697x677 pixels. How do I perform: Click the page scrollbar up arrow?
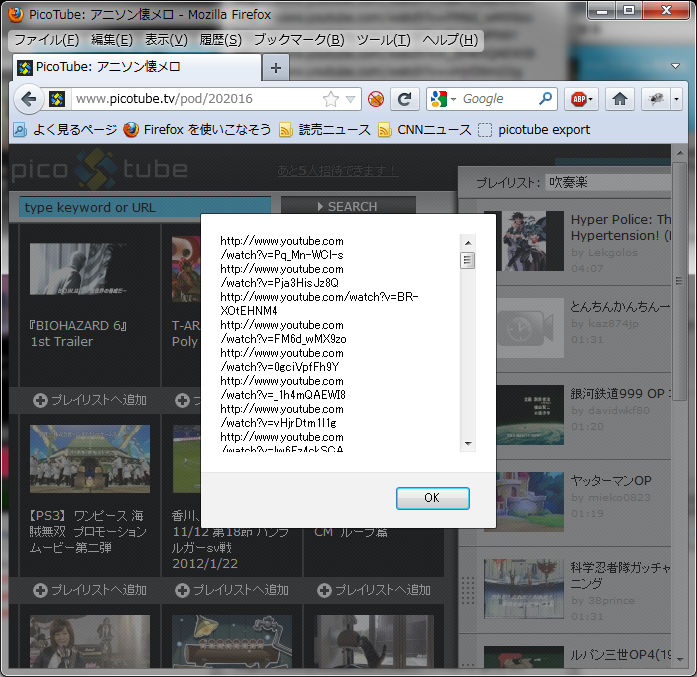point(680,153)
